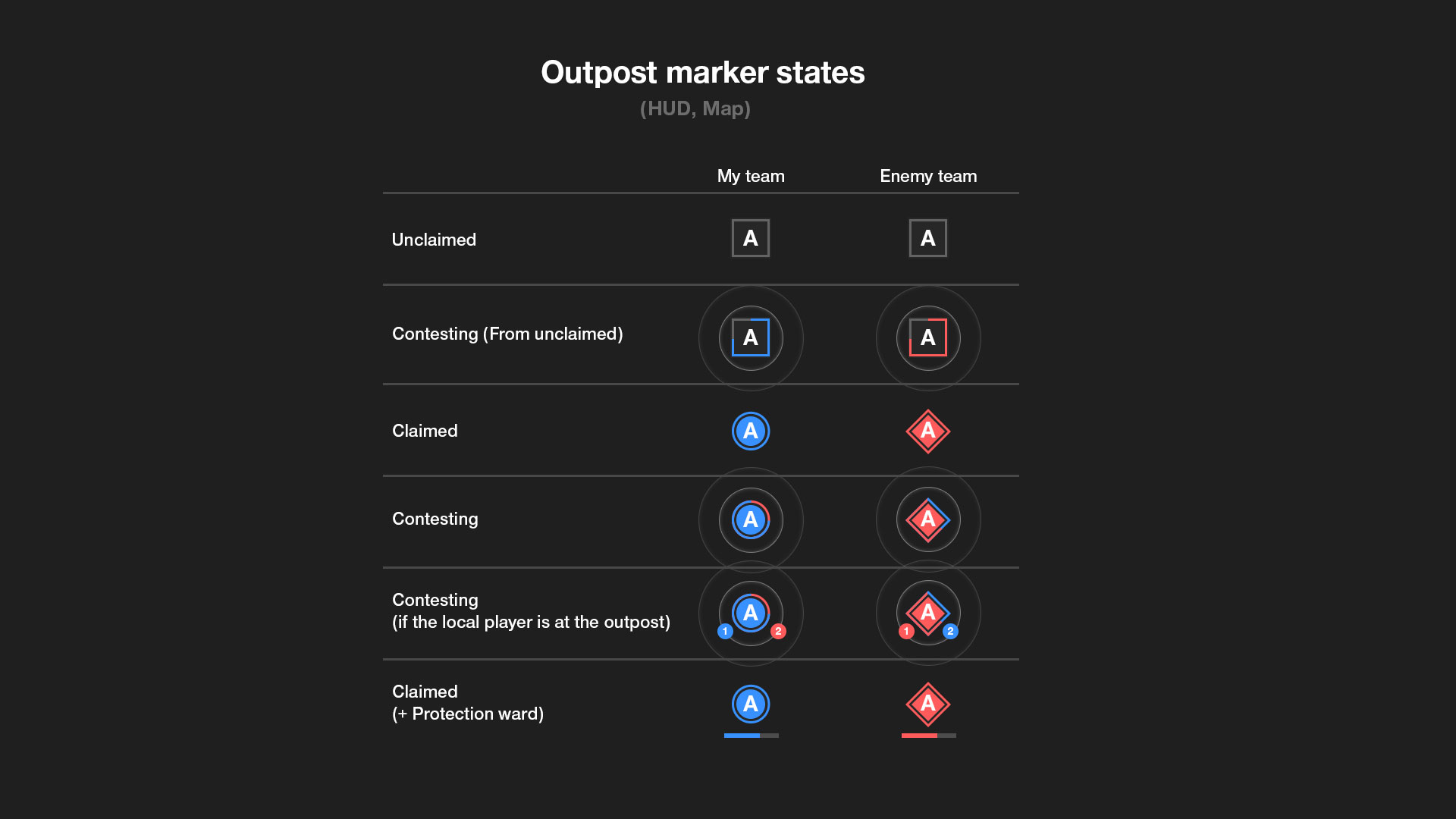Viewport: 1456px width, 819px height.
Task: Click the red protection ward progress bar
Action: (x=928, y=736)
